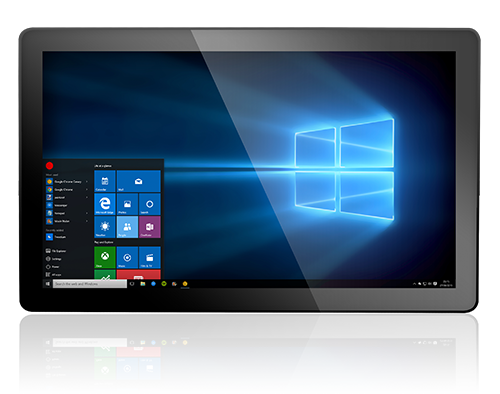Click the OneDrive cloud tray icon
Image resolution: width=500 pixels, height=394 pixels.
pos(420,284)
